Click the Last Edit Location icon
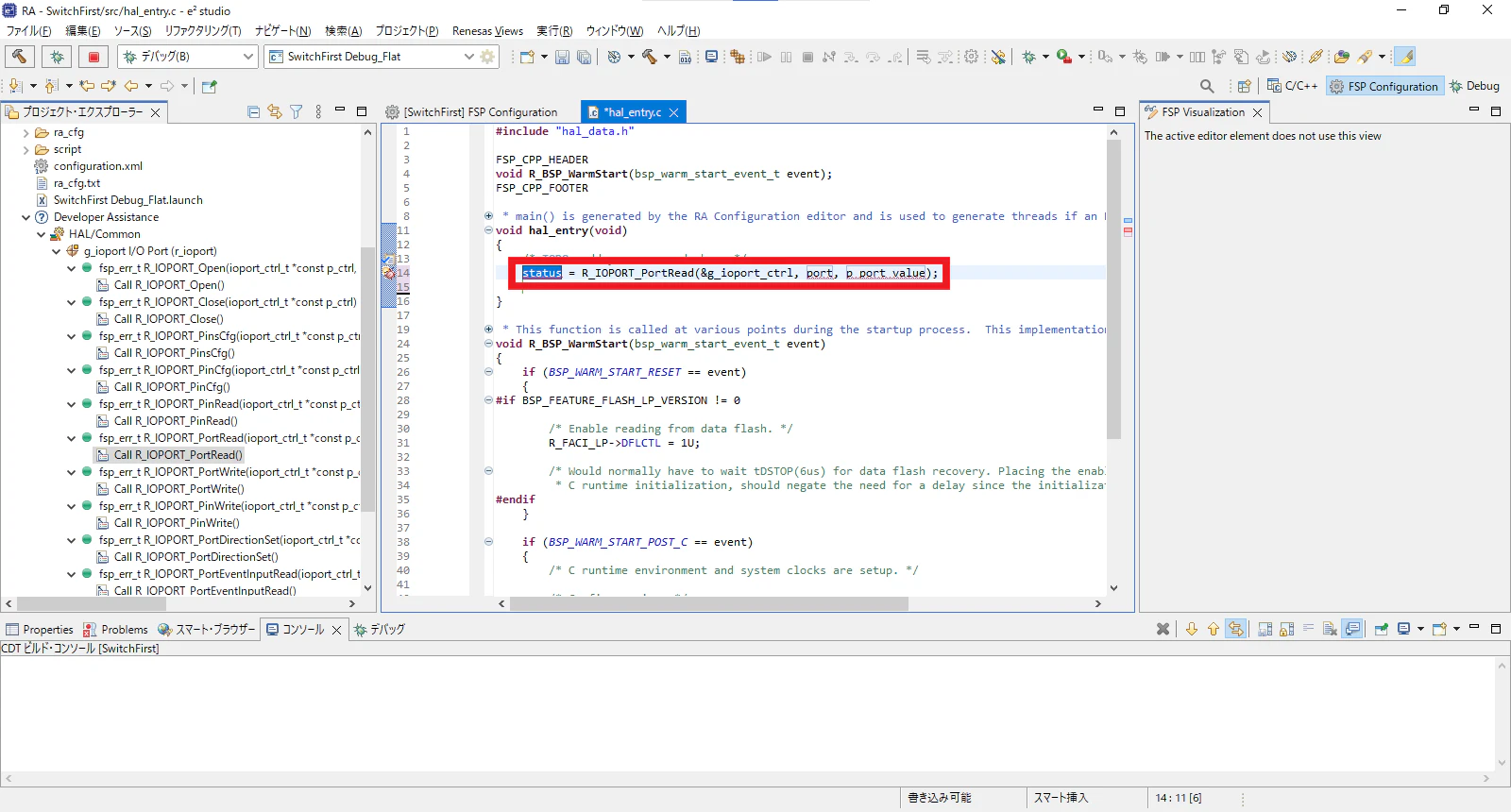The image size is (1511, 812). 87,86
